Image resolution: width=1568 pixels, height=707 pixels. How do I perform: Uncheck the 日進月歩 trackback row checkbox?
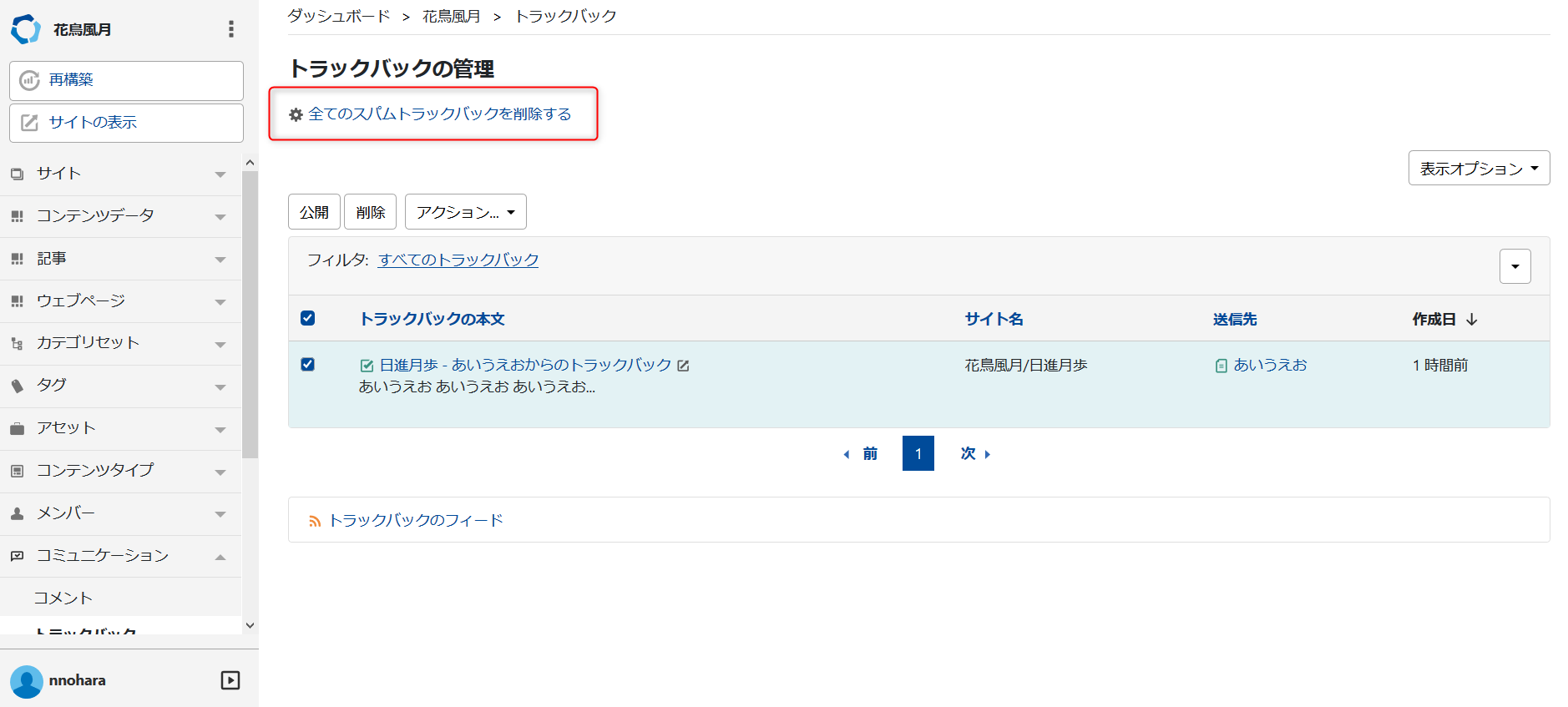coord(307,365)
